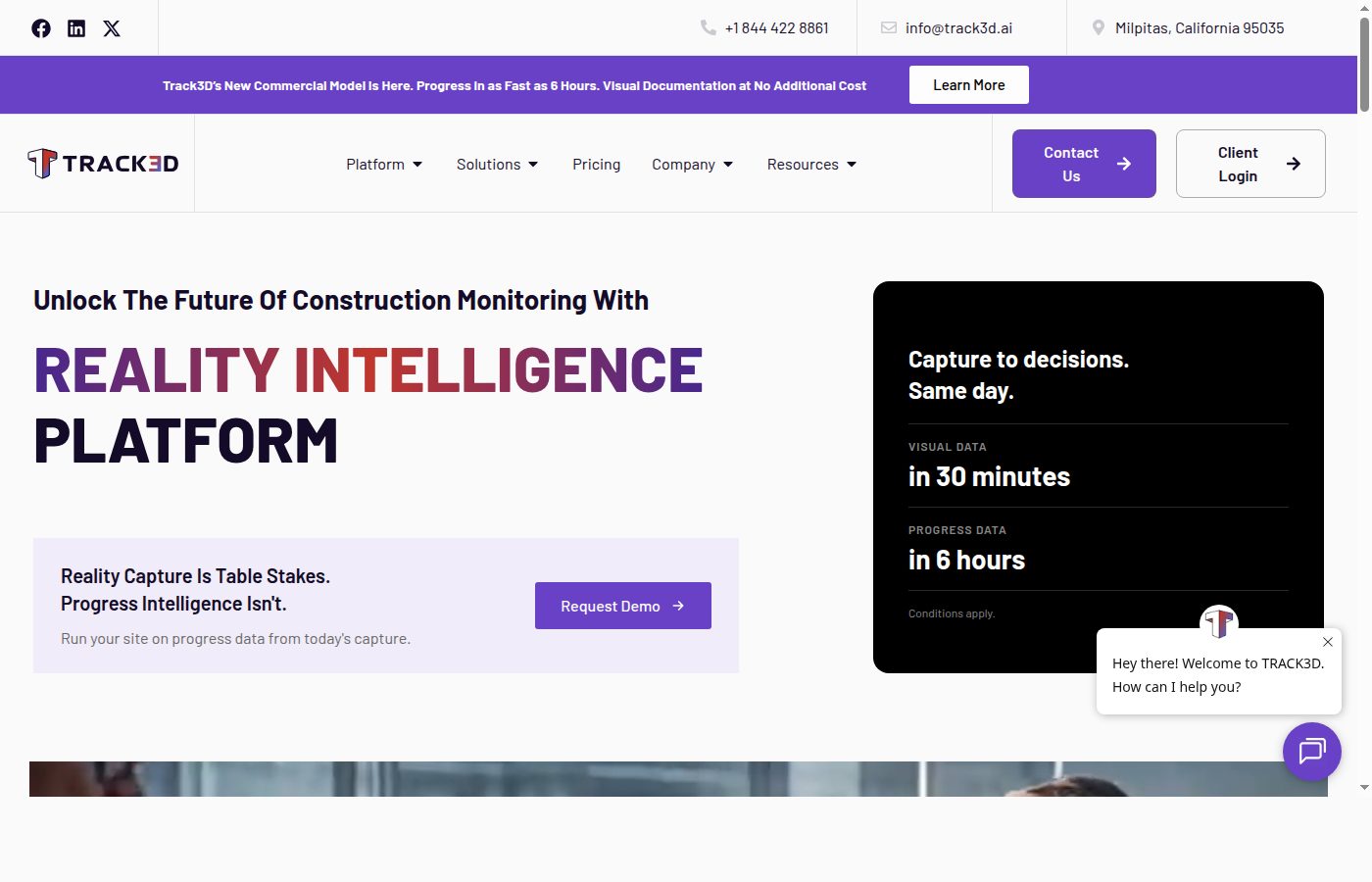This screenshot has width=1372, height=882.
Task: Click the TRACK3D avatar above the chat popup
Action: (x=1219, y=622)
